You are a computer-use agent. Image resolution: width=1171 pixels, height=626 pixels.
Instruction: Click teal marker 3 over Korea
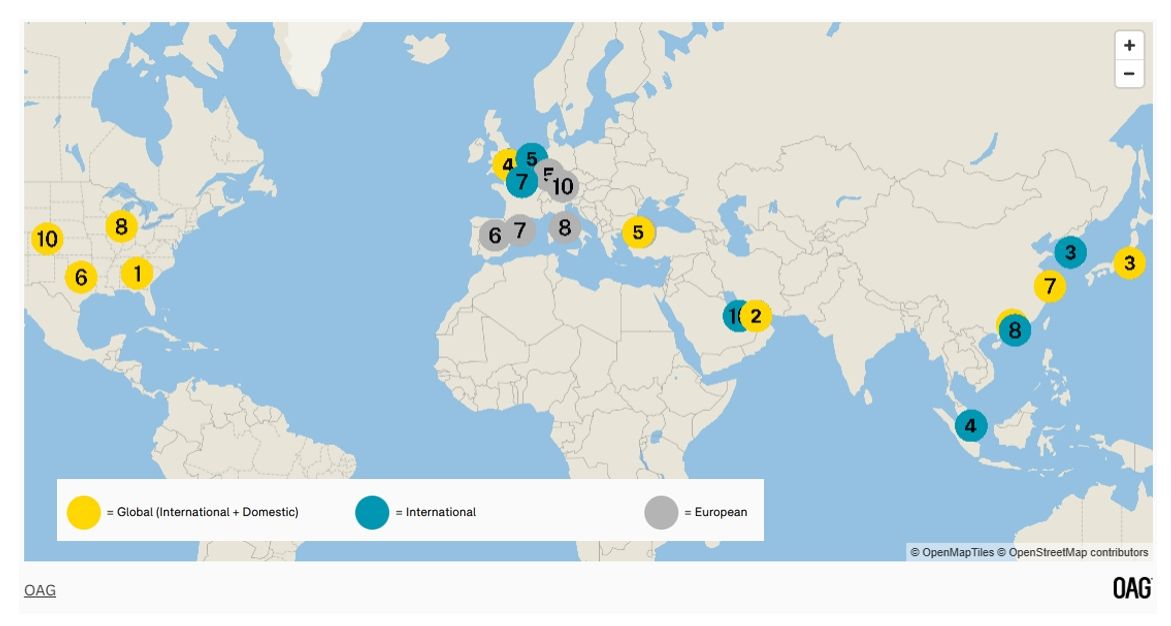pyautogui.click(x=1070, y=252)
